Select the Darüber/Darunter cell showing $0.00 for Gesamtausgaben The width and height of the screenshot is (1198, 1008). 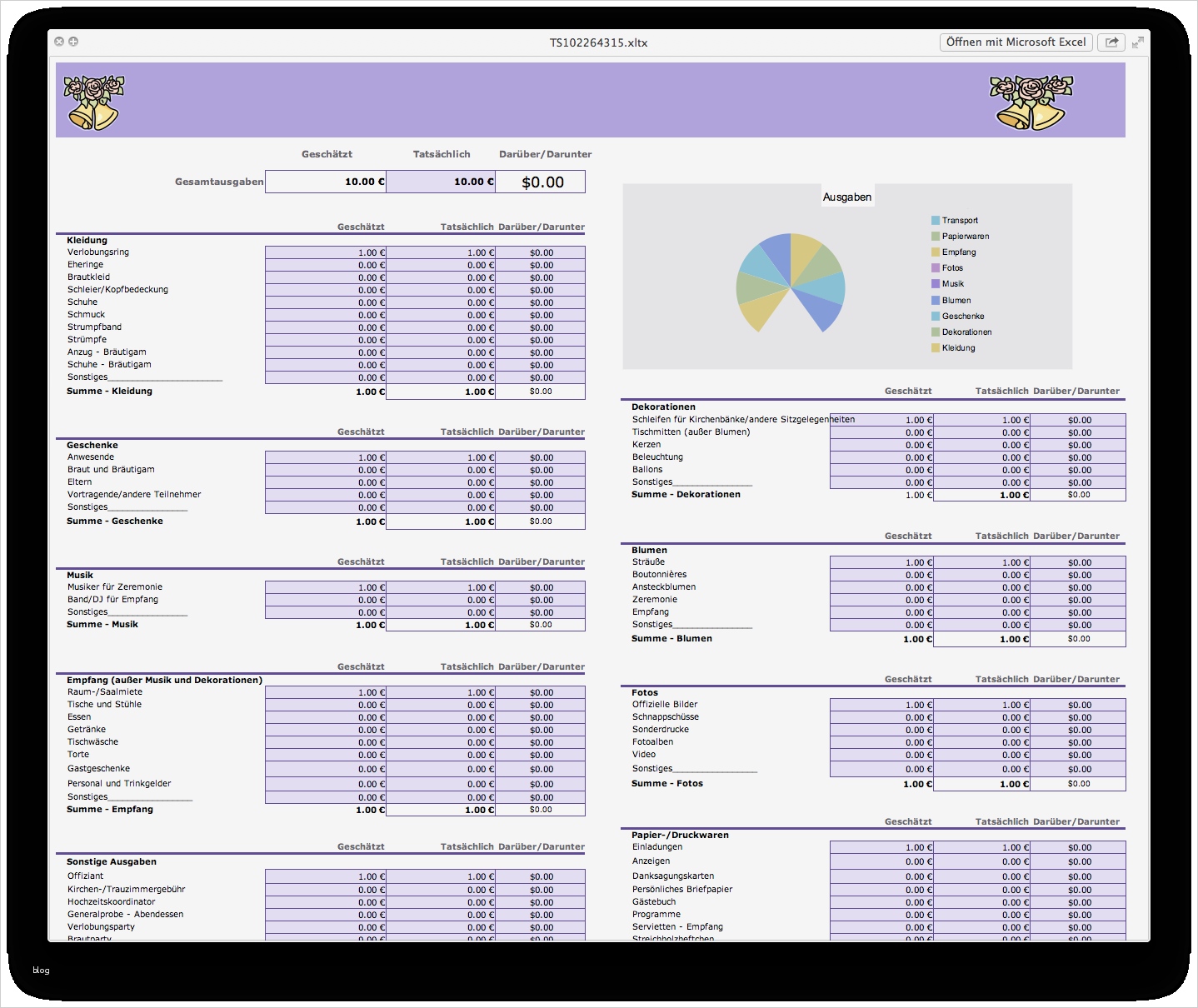pos(540,181)
